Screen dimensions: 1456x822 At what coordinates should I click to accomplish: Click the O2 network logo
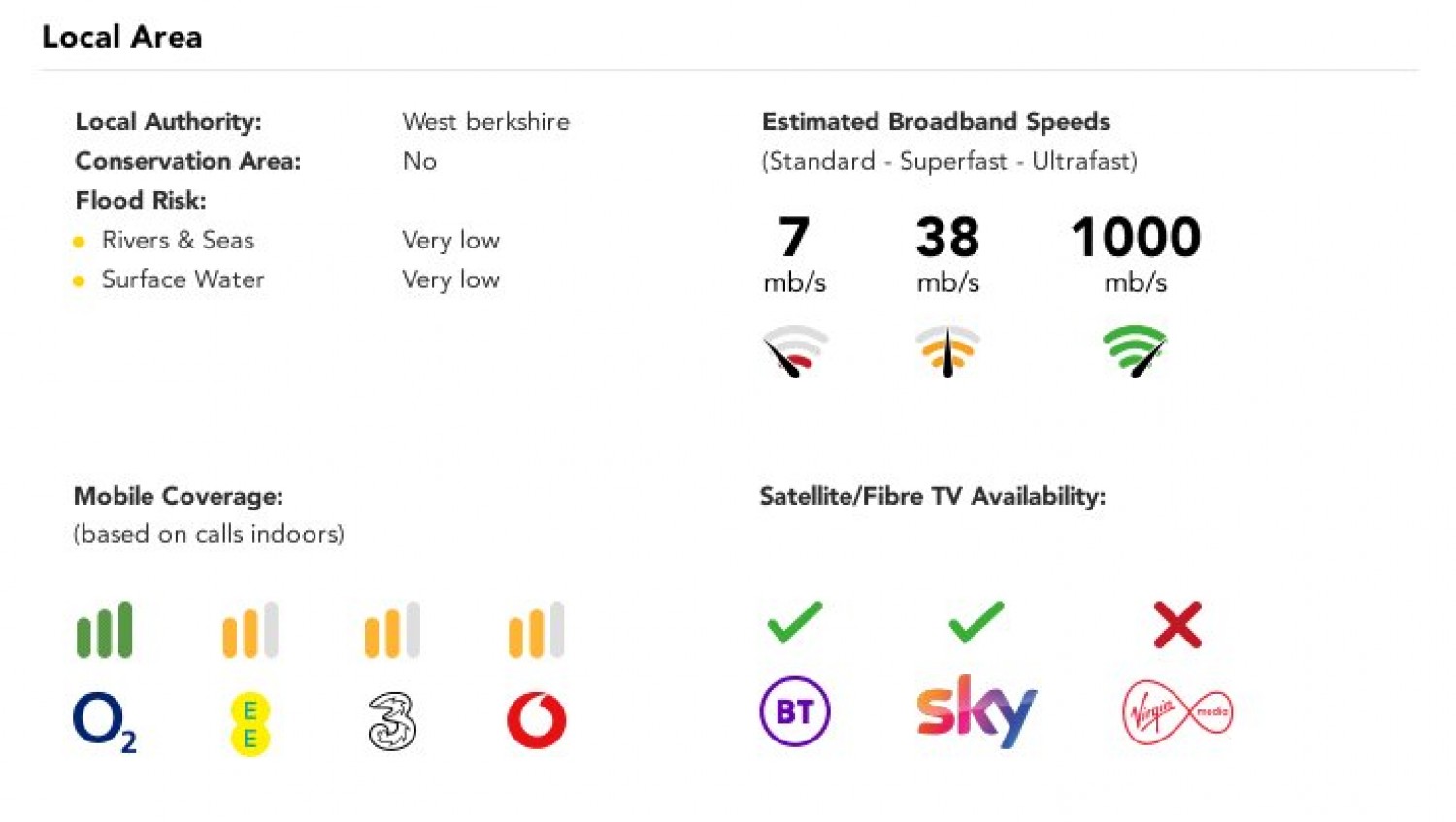(x=105, y=723)
